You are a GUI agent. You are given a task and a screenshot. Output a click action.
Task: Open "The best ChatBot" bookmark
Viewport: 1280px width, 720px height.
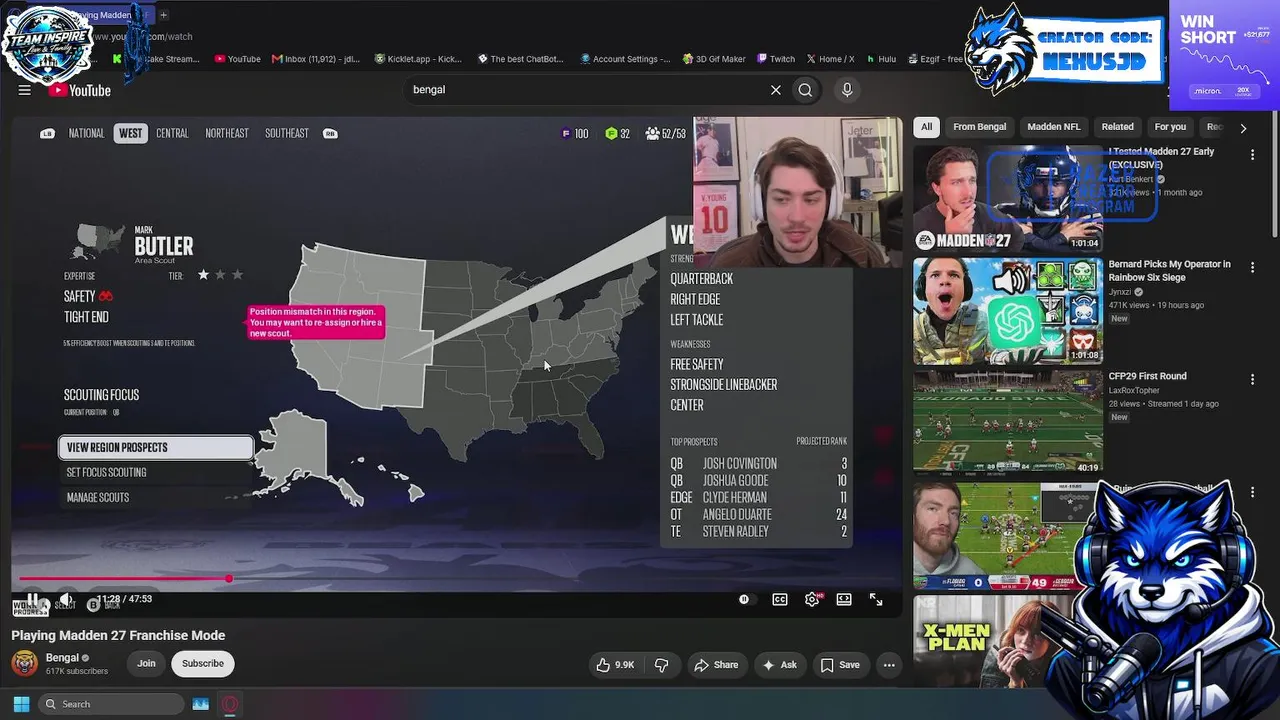coord(520,59)
